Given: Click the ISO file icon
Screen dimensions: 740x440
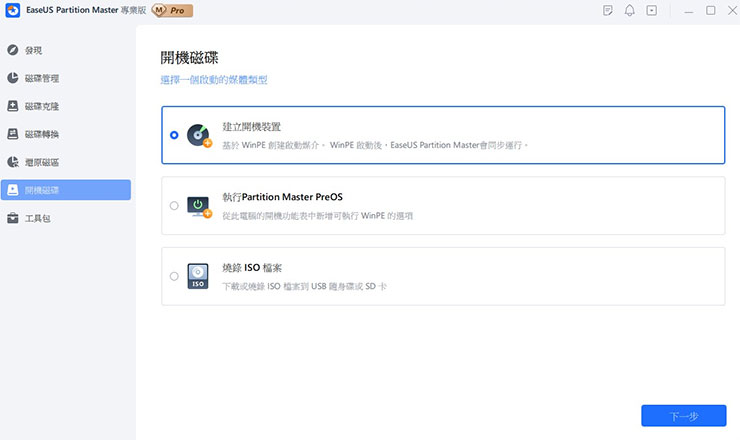Looking at the screenshot, I should click(198, 276).
